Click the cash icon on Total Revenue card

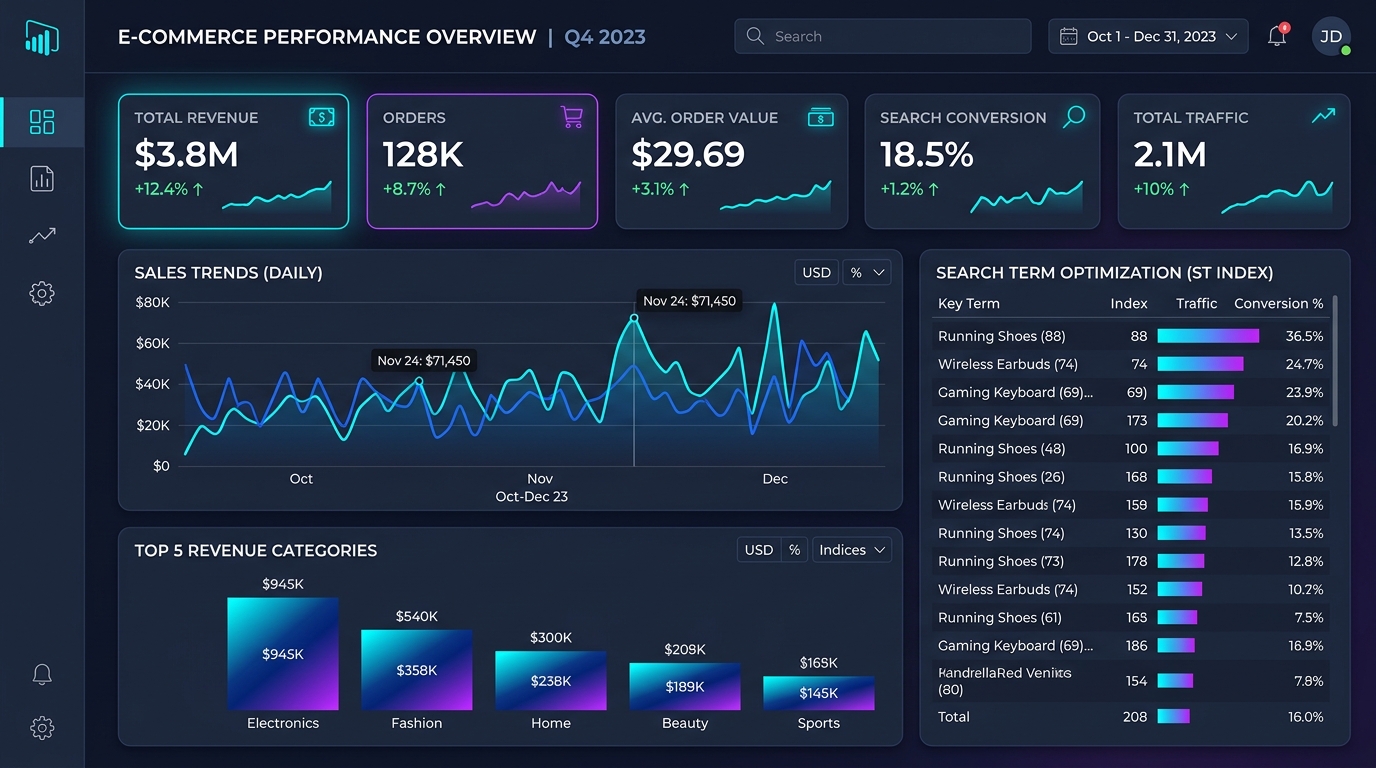coord(321,117)
